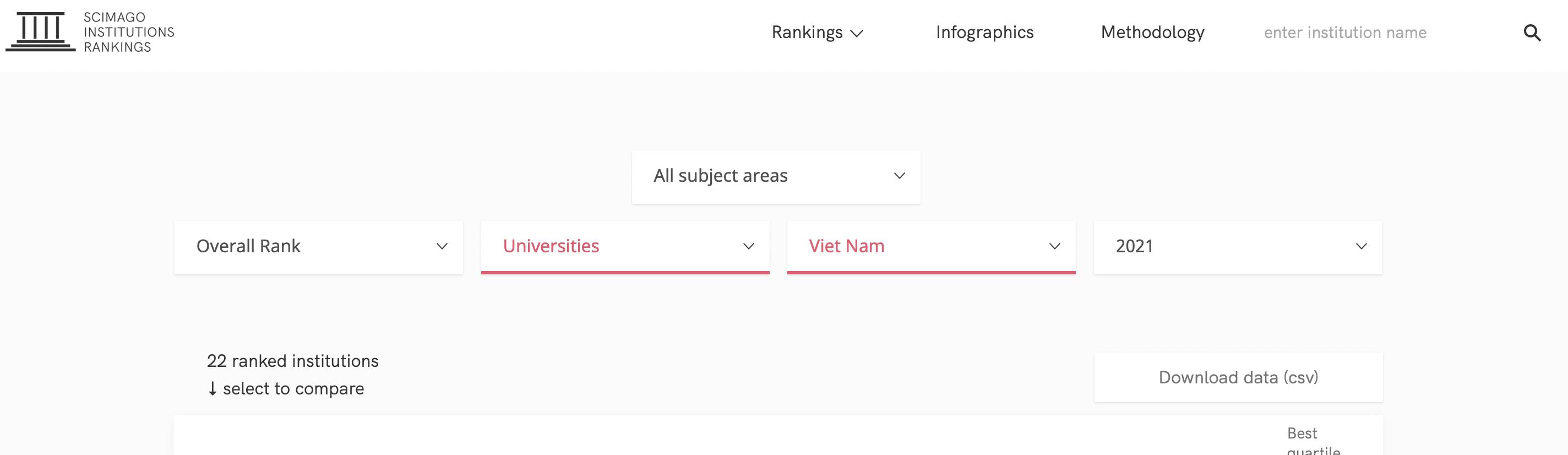Screen dimensions: 1568x455
Task: Open the Methodology page
Action: (1152, 32)
